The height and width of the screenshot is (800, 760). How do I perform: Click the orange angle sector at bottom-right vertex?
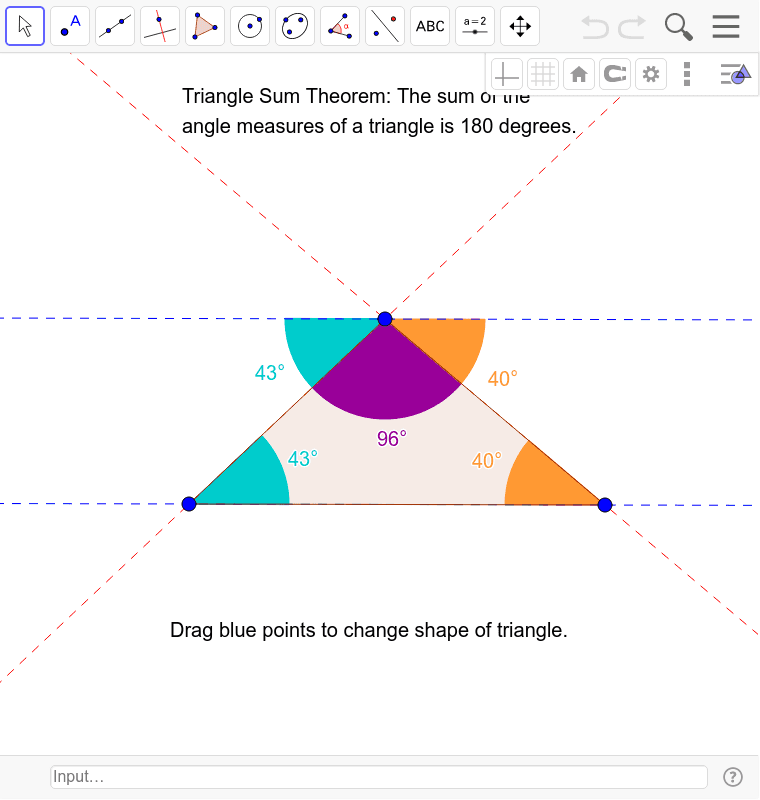pos(543,482)
